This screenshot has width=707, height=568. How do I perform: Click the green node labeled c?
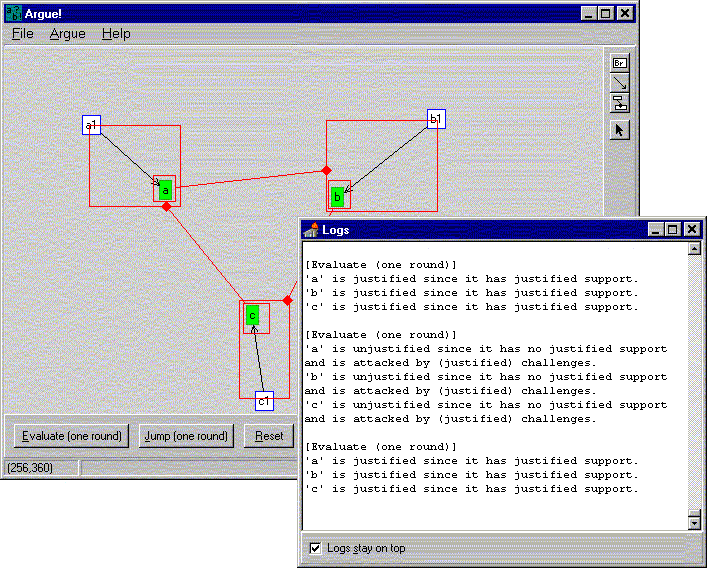(253, 315)
